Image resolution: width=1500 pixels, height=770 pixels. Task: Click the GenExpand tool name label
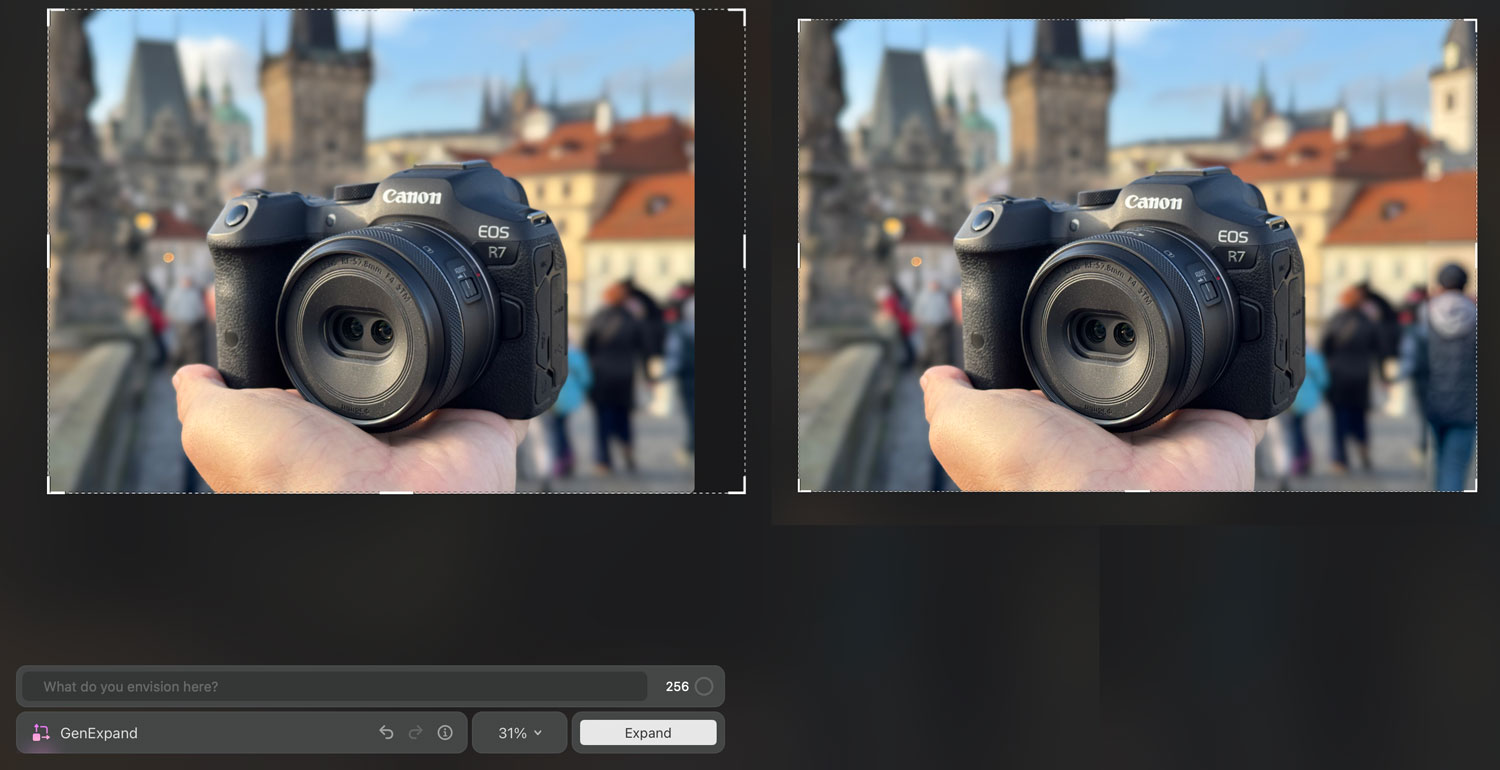99,733
